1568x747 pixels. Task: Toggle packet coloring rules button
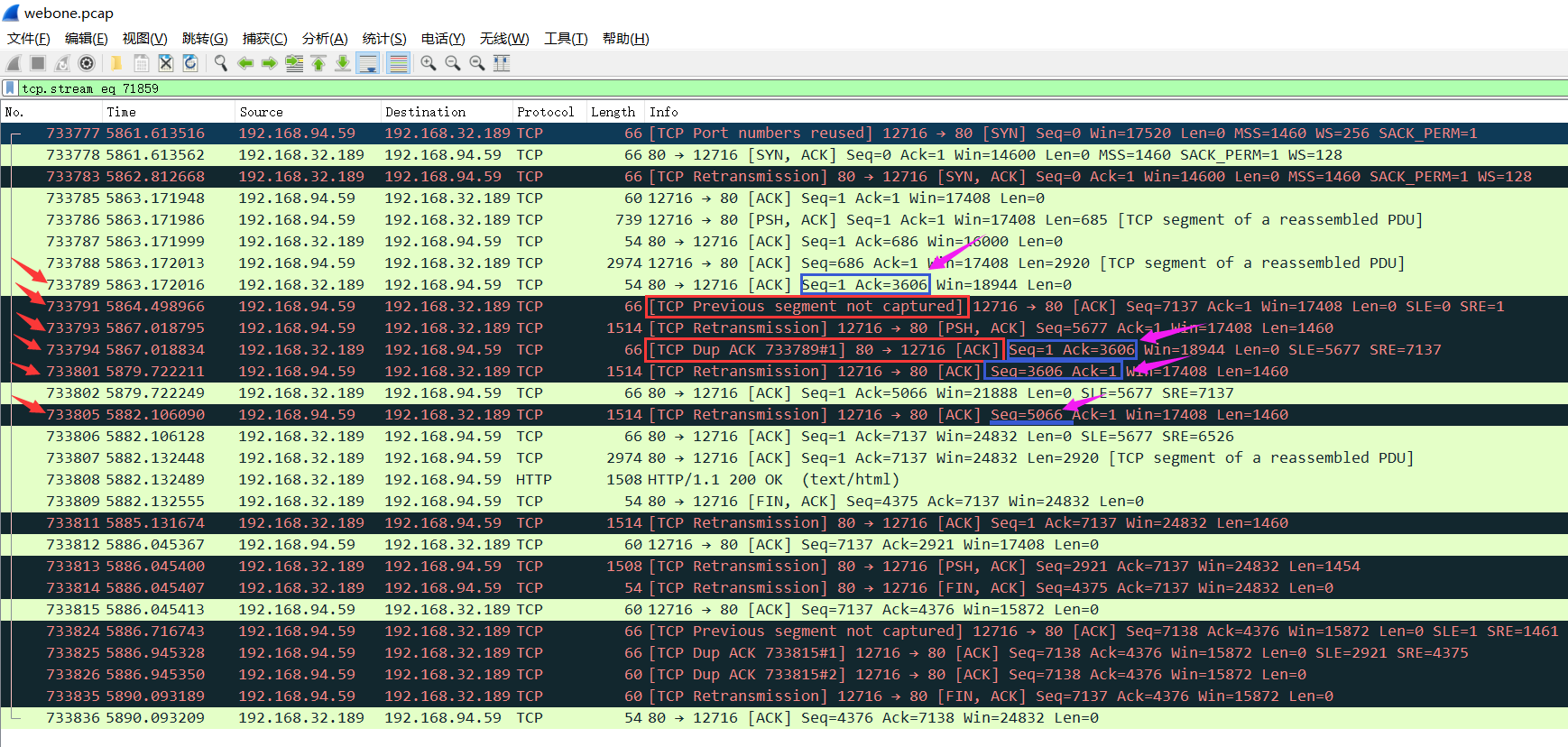398,63
